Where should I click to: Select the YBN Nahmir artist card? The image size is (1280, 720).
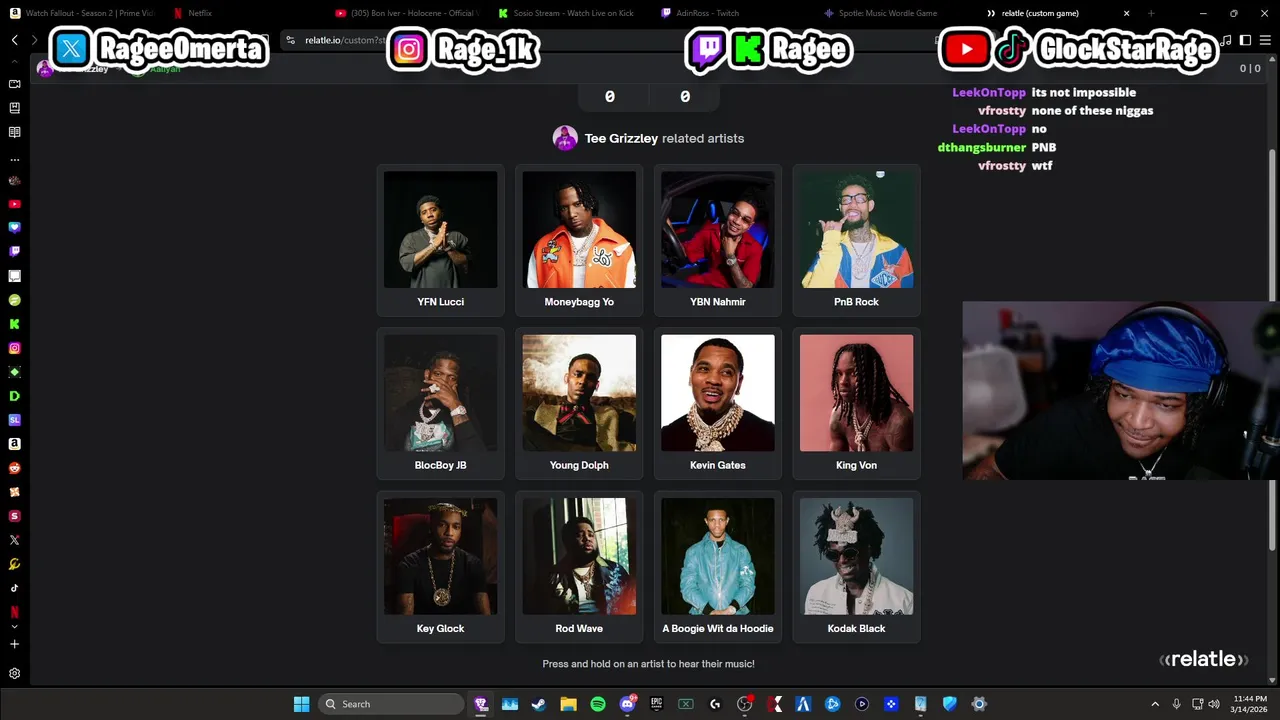pyautogui.click(x=718, y=240)
